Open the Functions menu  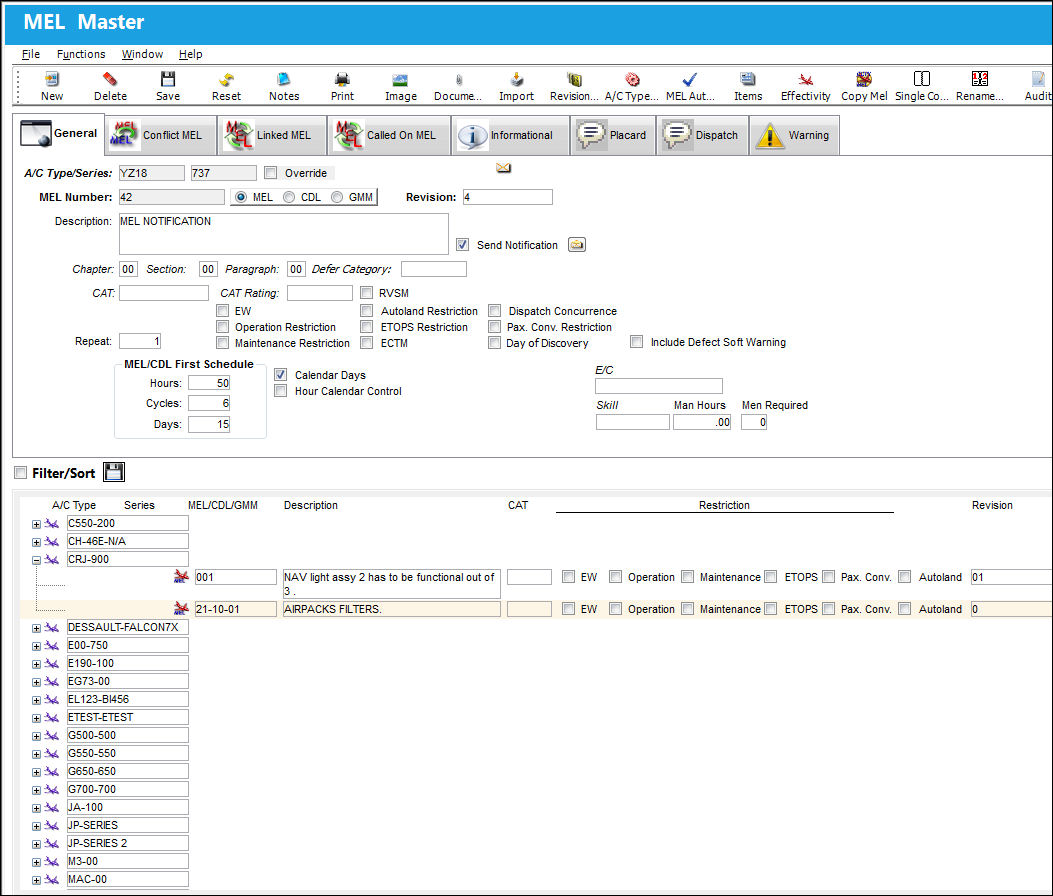pyautogui.click(x=81, y=54)
